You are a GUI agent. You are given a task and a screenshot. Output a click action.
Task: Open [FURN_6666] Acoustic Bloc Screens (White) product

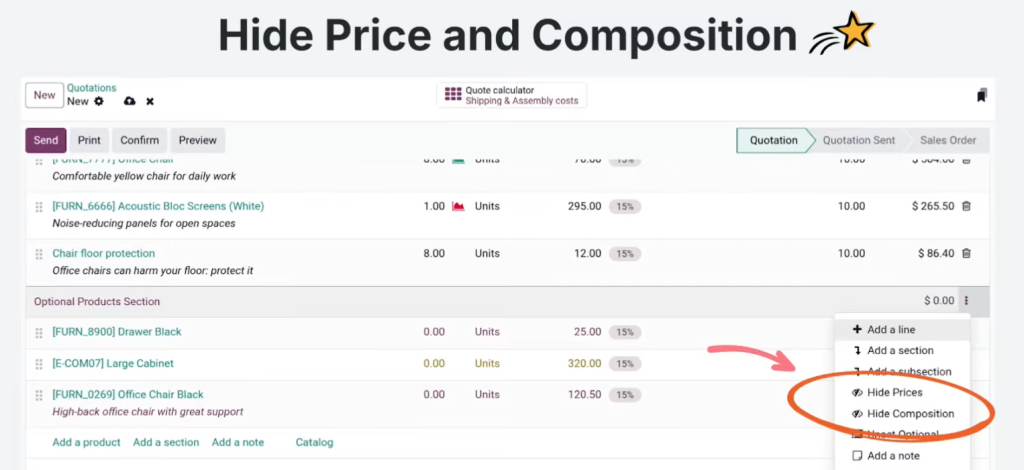158,206
